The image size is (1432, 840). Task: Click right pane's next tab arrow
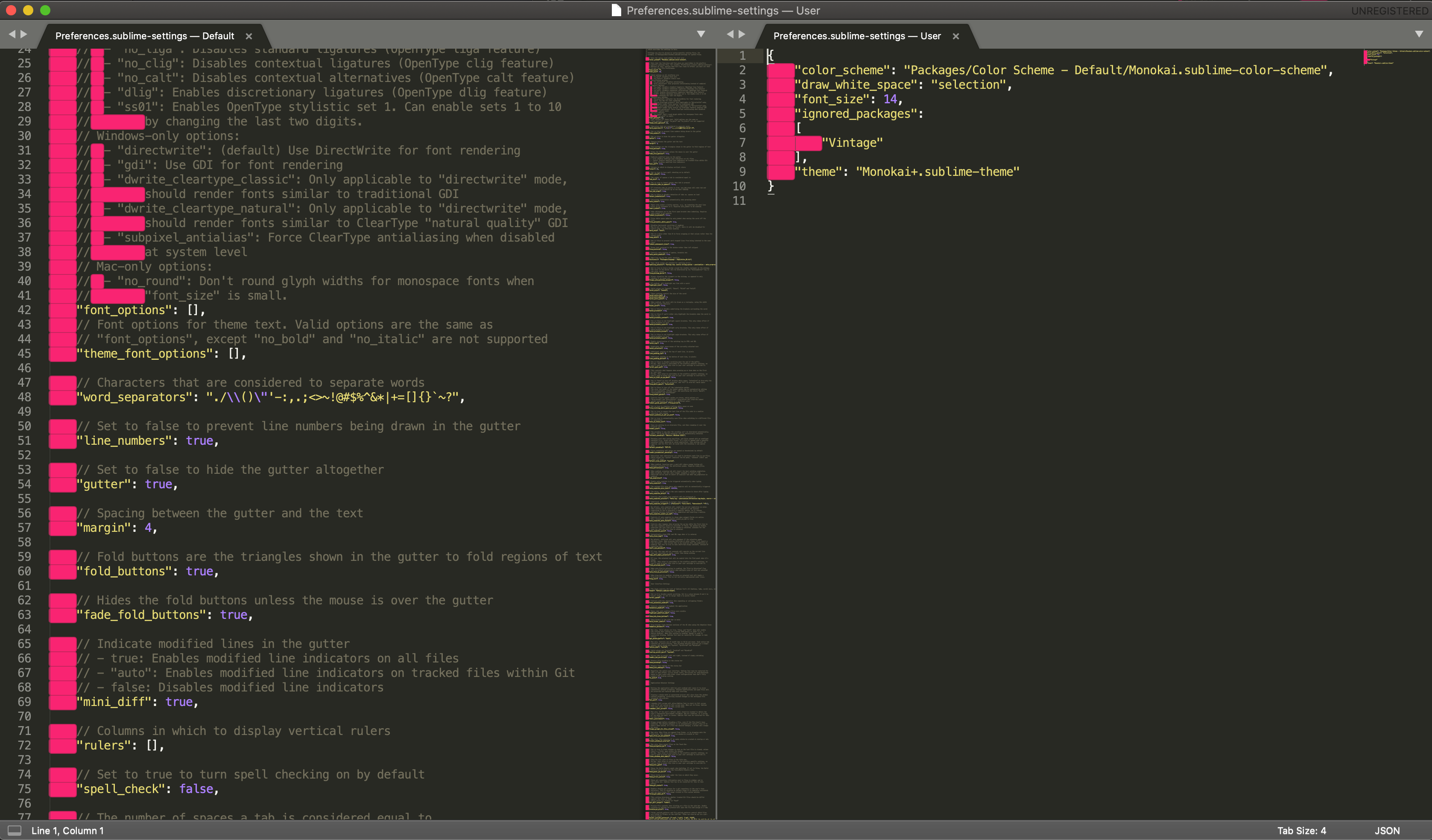pos(742,34)
